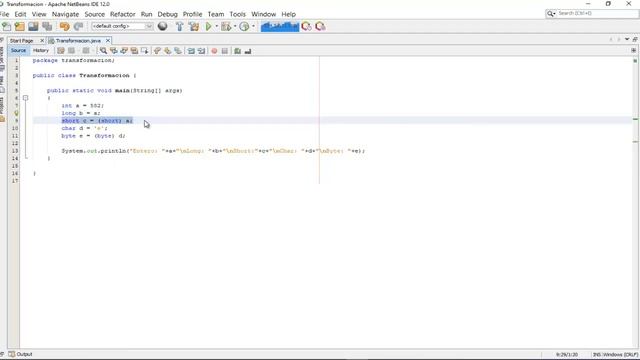Viewport: 640px width, 360px height.
Task: Click the line "int a = 502;"
Action: (x=82, y=106)
